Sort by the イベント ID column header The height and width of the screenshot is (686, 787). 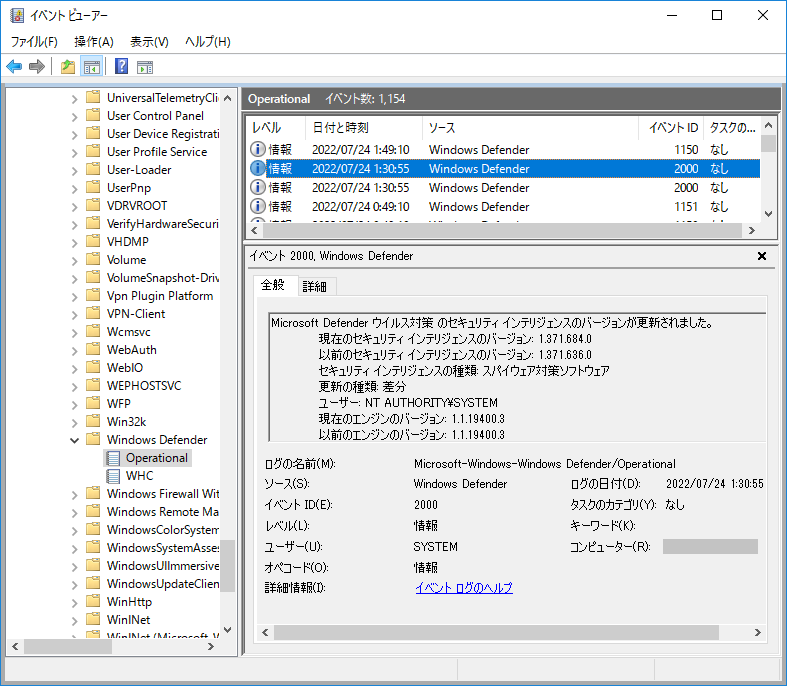(671, 127)
